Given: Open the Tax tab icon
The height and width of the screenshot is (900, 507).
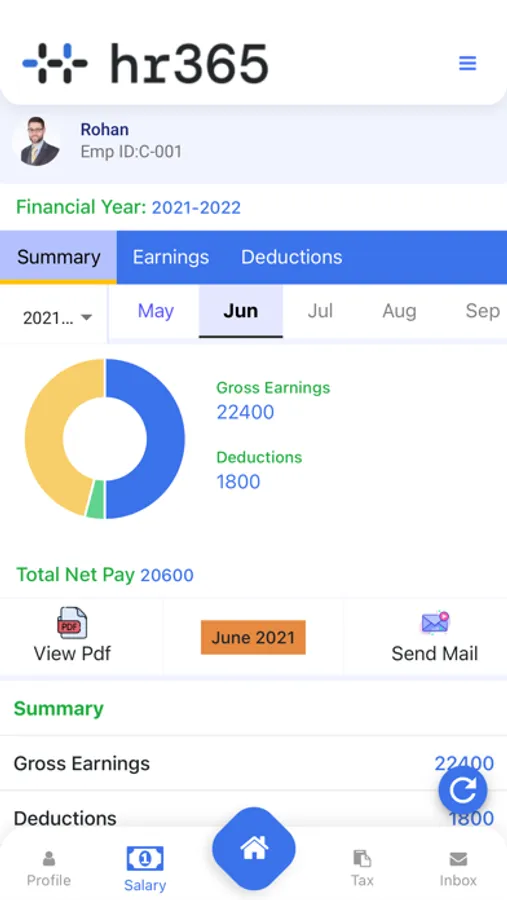Looking at the screenshot, I should point(362,859).
